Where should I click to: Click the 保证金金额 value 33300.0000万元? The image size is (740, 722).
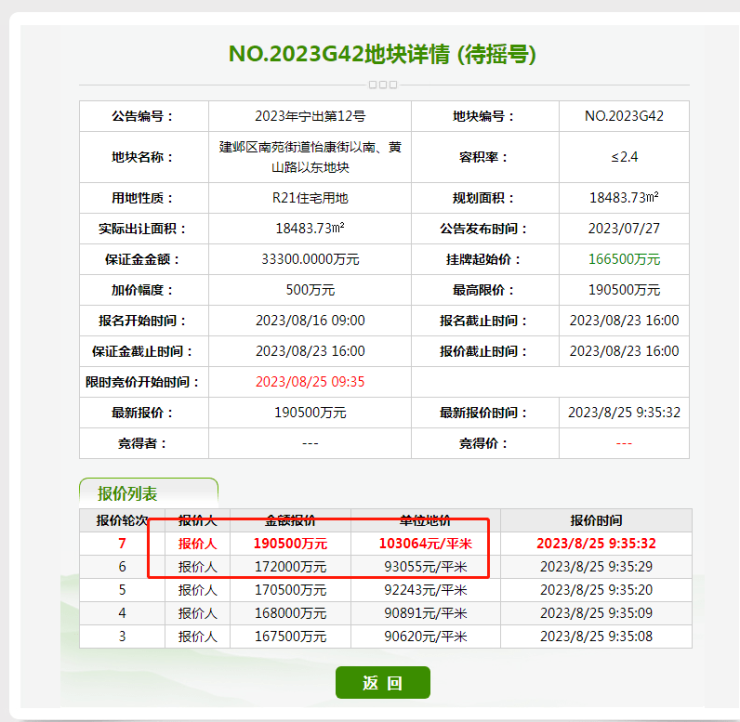tap(310, 259)
